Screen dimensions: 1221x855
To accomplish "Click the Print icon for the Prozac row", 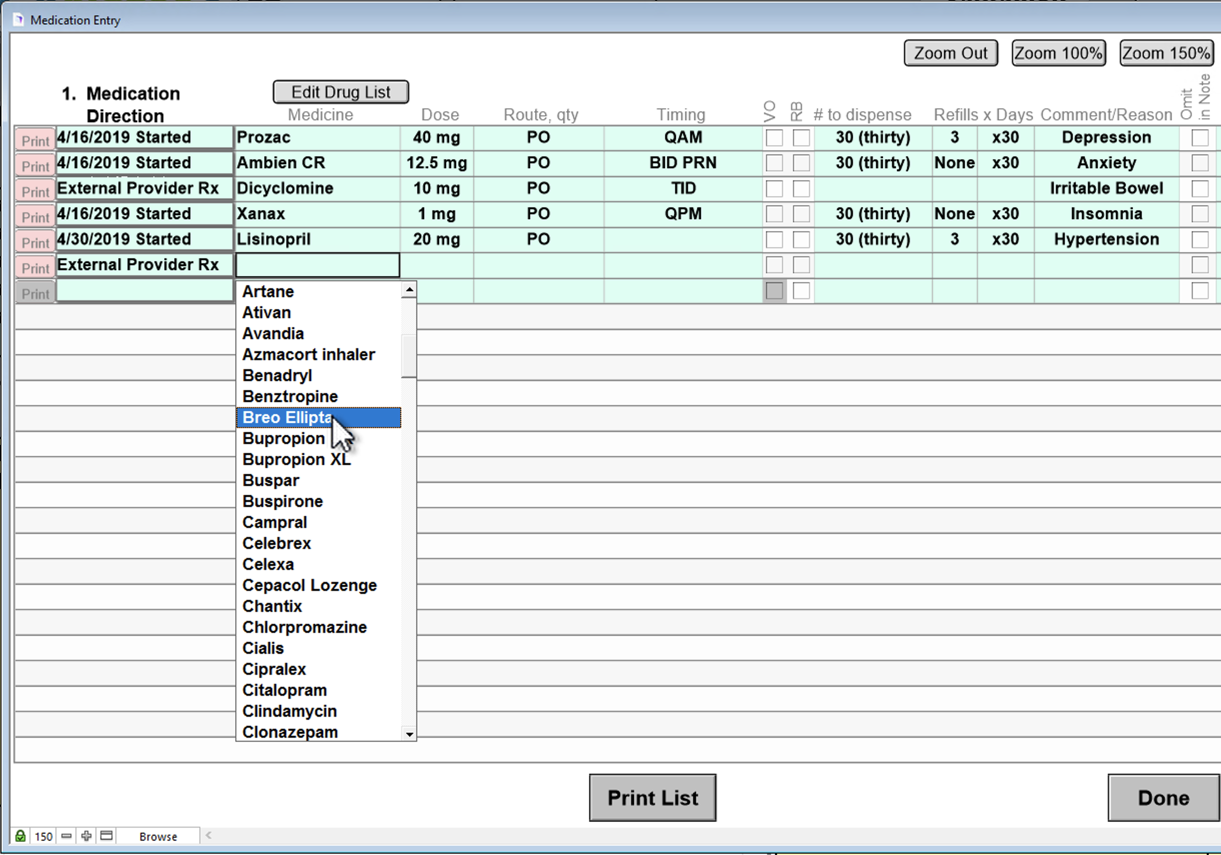I will click(35, 141).
